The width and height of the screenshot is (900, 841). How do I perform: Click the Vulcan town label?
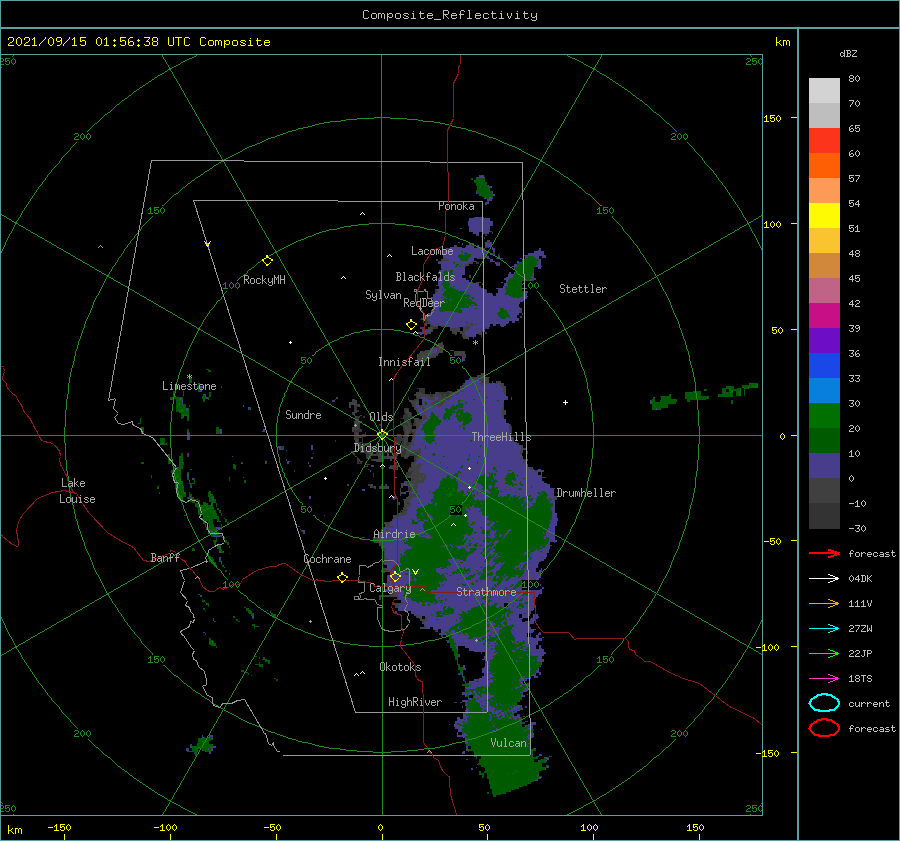[508, 743]
